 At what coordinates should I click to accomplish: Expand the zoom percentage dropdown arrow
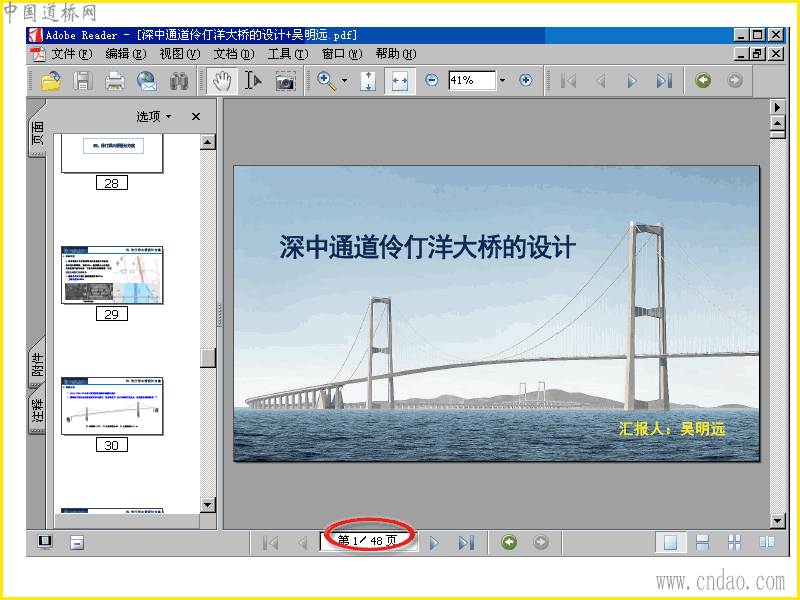[502, 81]
